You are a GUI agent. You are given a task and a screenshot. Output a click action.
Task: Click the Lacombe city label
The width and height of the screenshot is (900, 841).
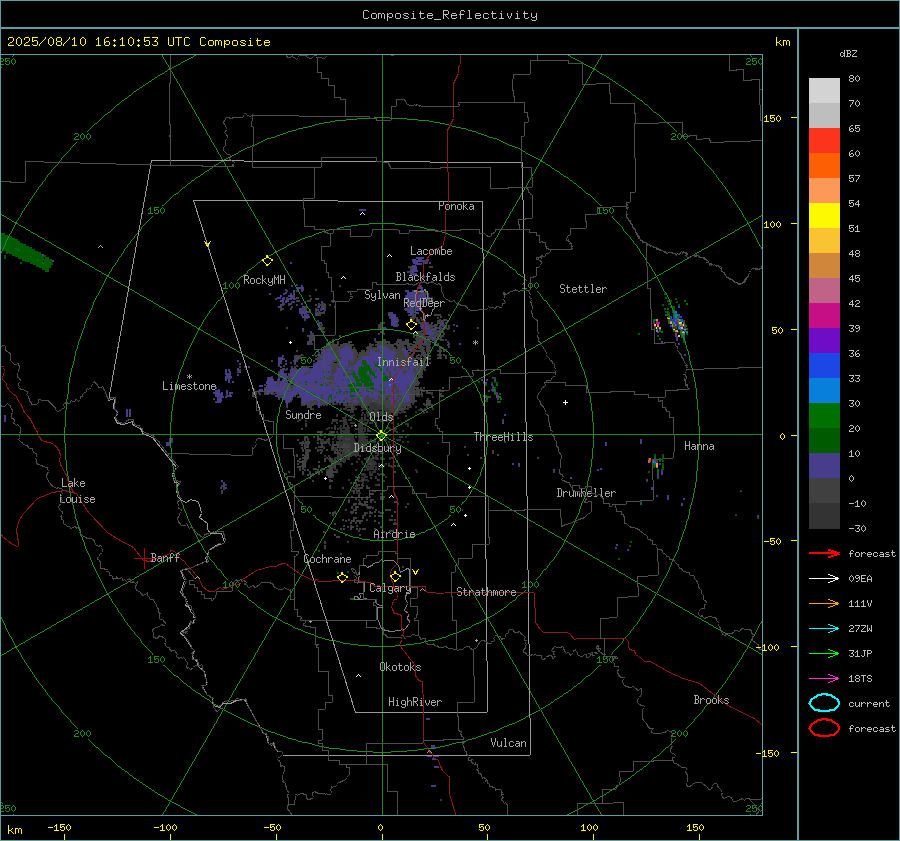431,251
